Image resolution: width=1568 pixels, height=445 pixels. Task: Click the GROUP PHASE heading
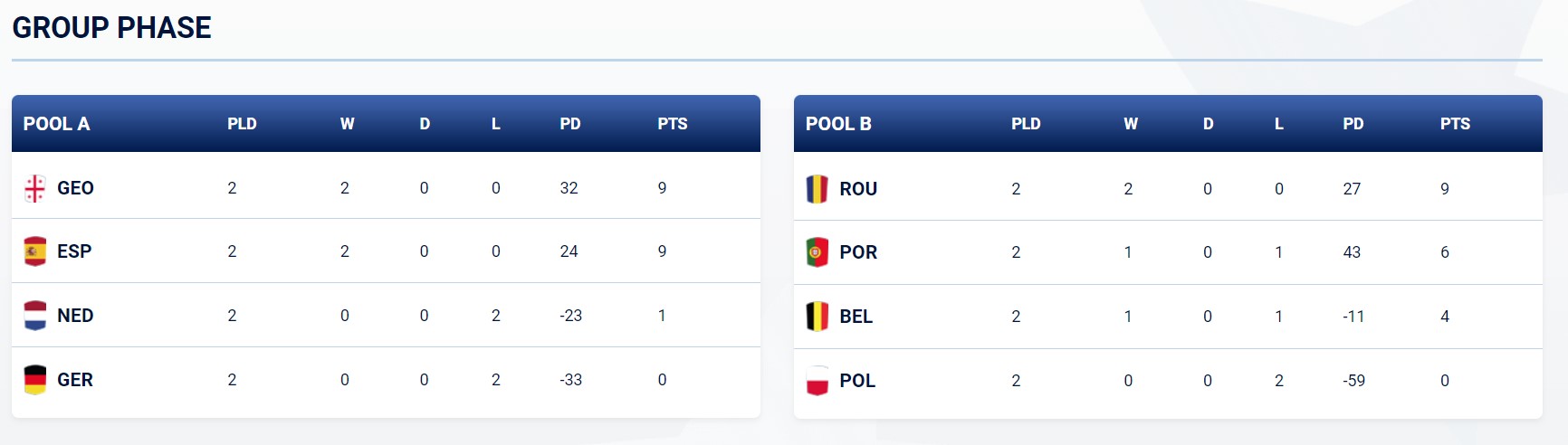[111, 28]
